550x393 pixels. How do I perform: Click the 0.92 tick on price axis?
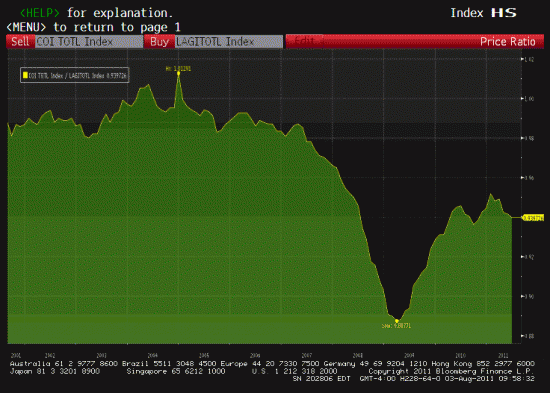[x=529, y=257]
